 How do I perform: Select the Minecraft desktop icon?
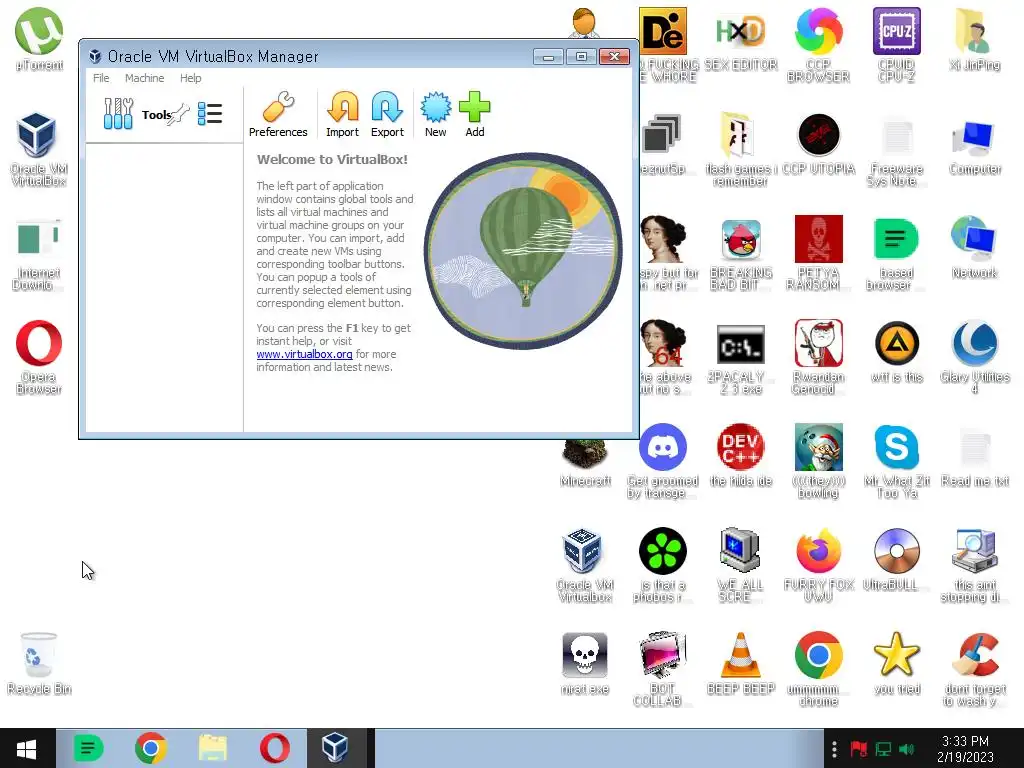click(x=585, y=463)
